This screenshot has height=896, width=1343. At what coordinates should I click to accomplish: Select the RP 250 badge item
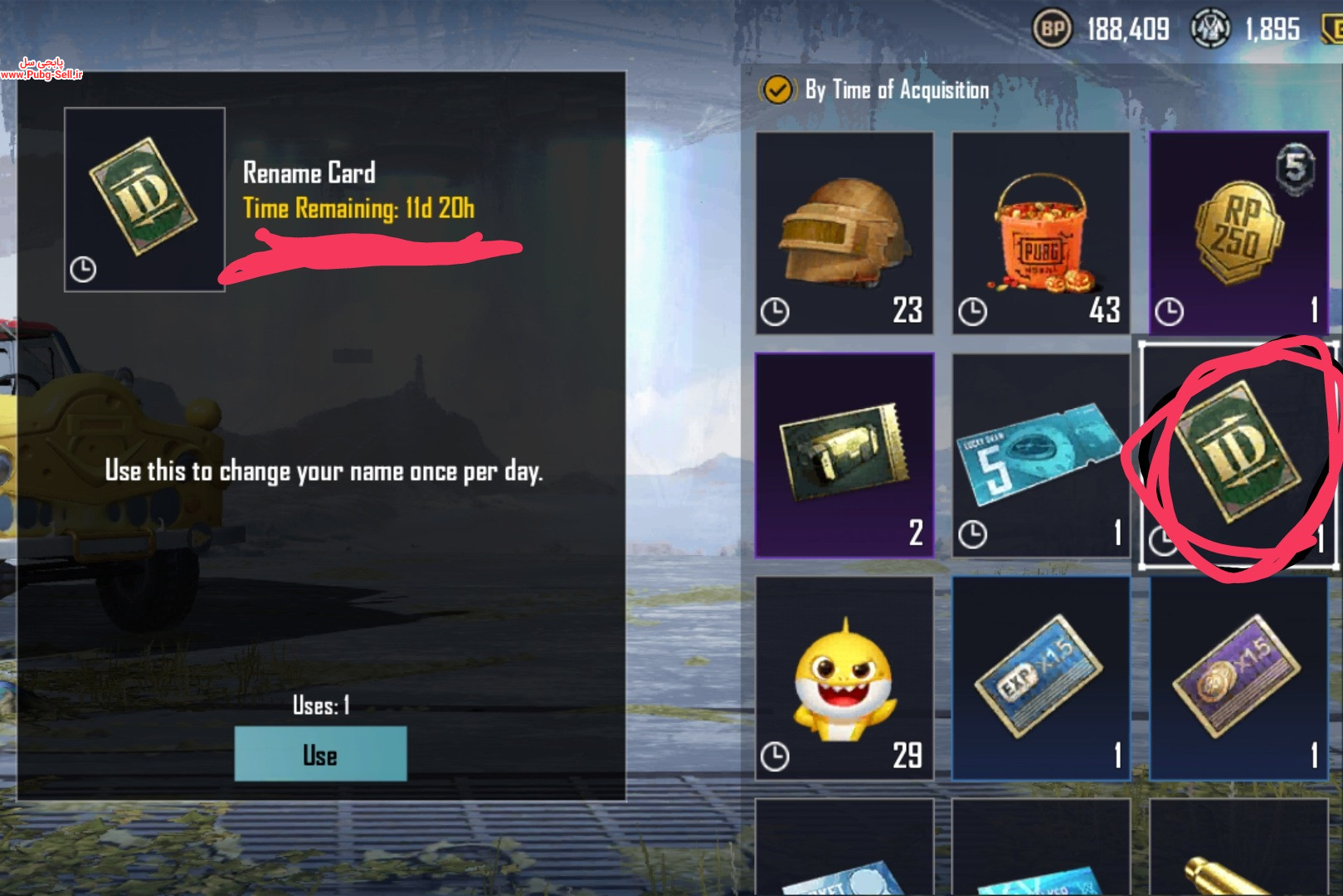[1238, 233]
